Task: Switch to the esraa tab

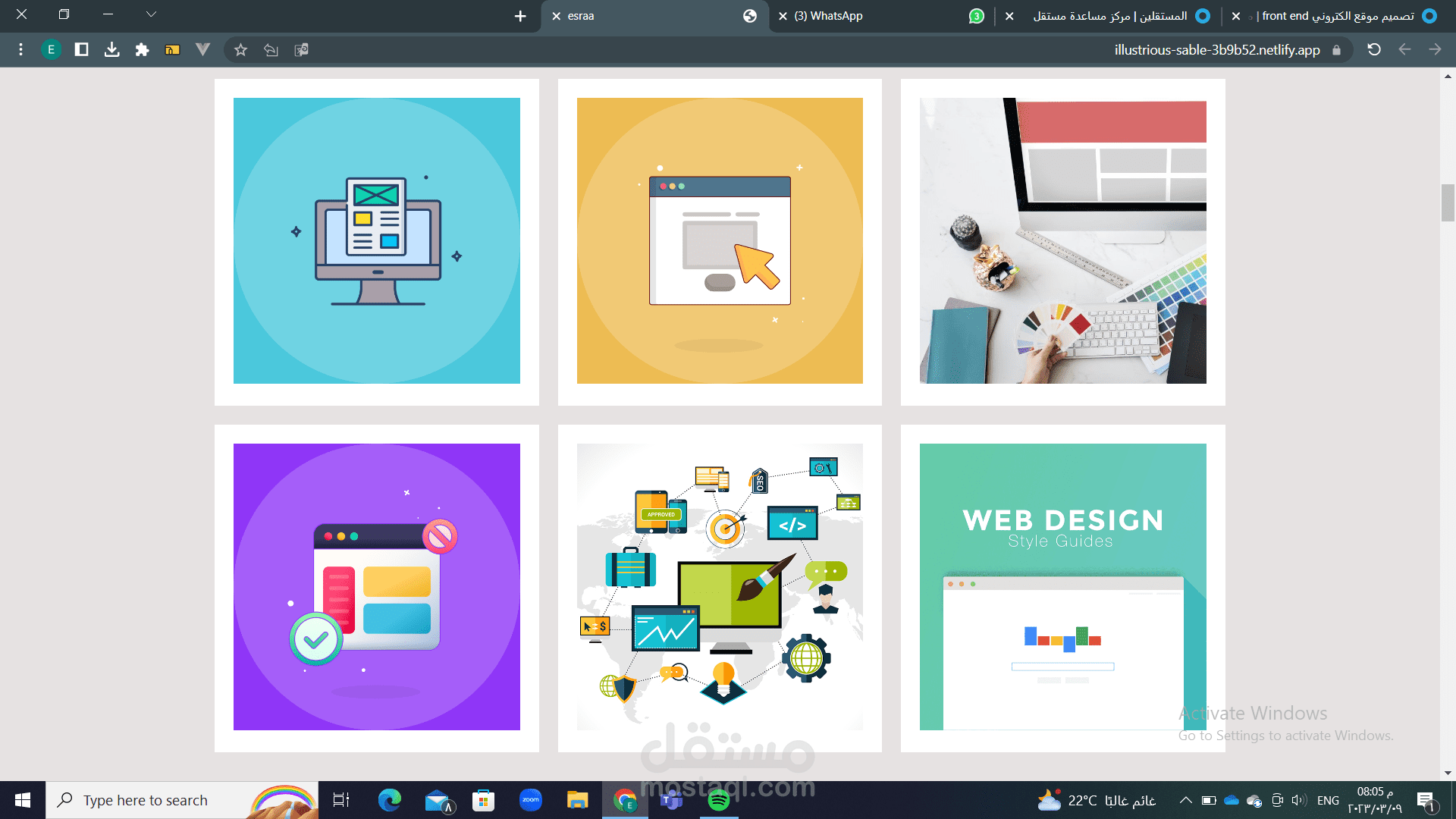Action: tap(654, 16)
